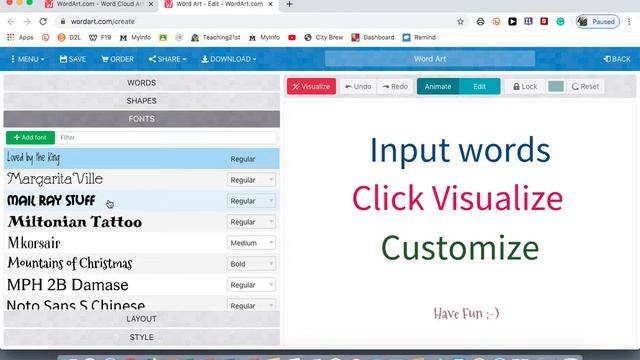The width and height of the screenshot is (640, 360).
Task: Switch to Edit mode
Action: tap(480, 87)
